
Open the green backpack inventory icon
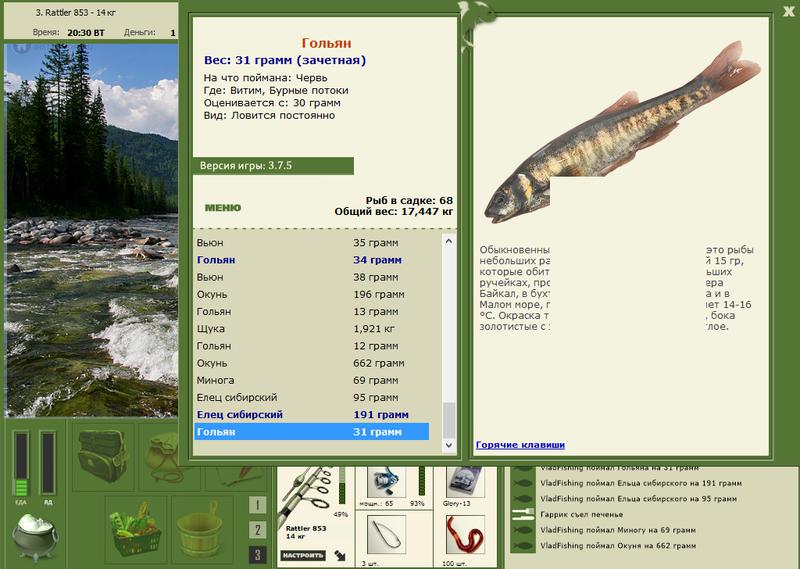103,456
